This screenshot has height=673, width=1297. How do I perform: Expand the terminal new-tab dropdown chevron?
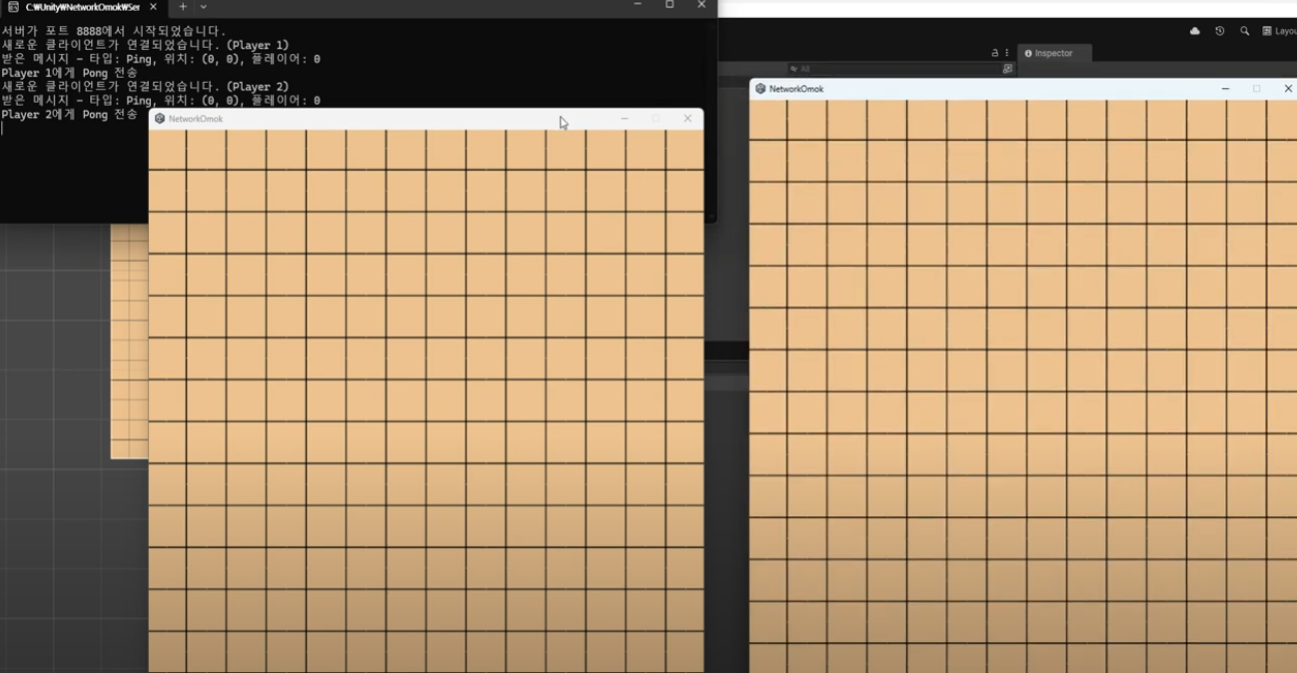203,7
